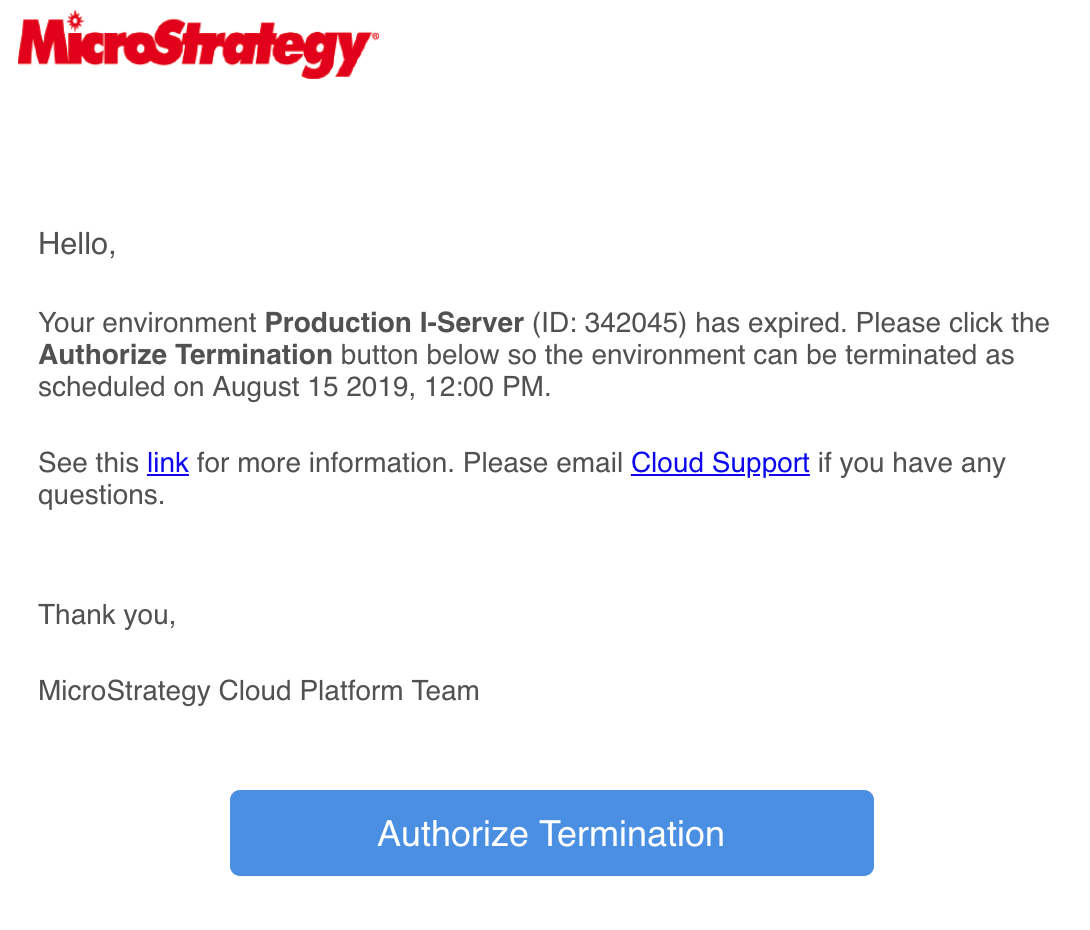Click the "Thank you," closing line
Screen dimensions: 1090x930
pyautogui.click(x=107, y=615)
